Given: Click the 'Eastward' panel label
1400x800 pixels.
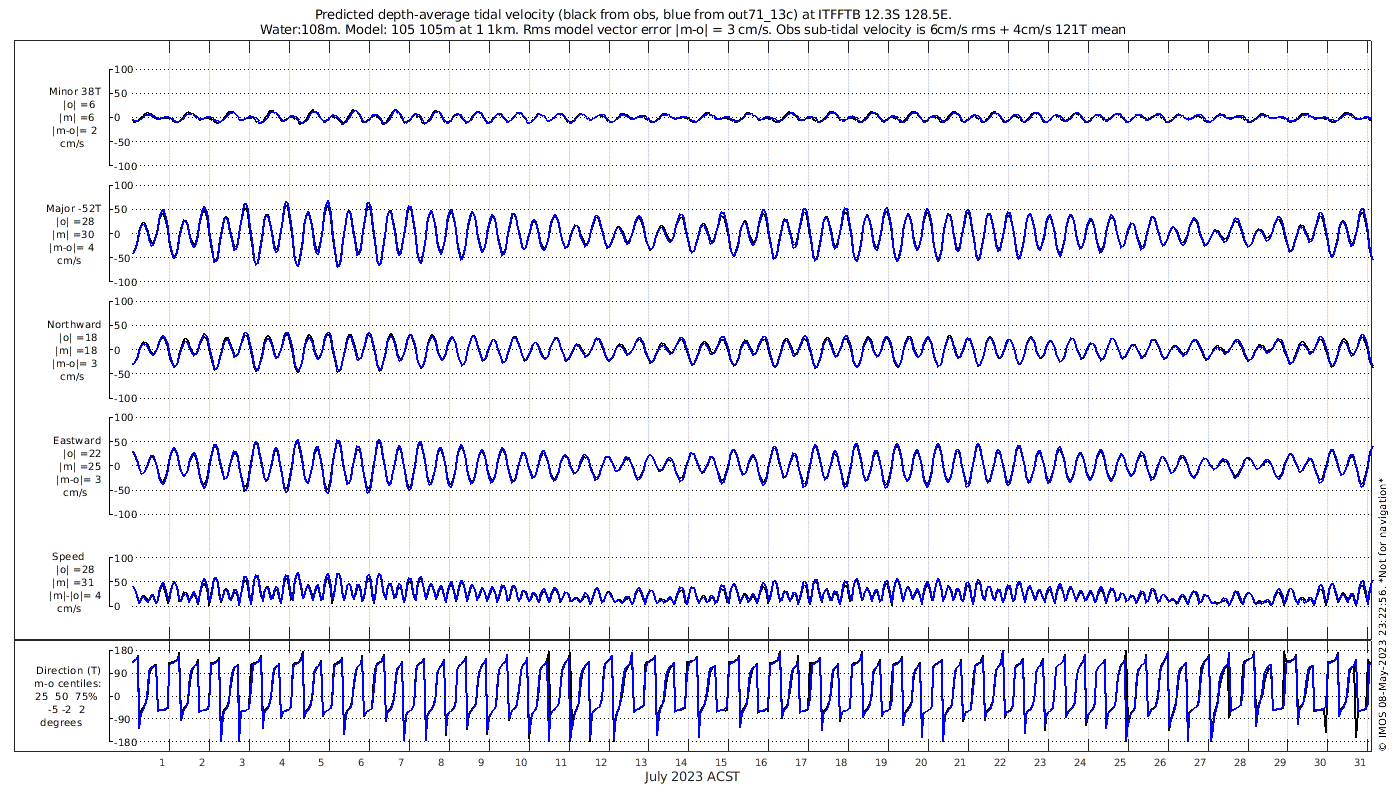Looking at the screenshot, I should pyautogui.click(x=77, y=441).
